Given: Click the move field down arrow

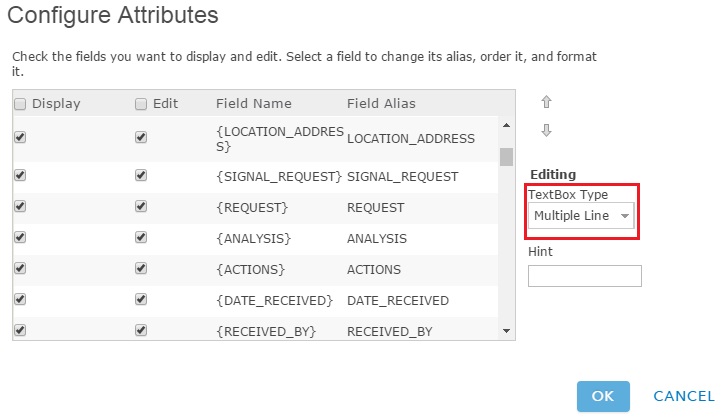Looking at the screenshot, I should coord(546,130).
